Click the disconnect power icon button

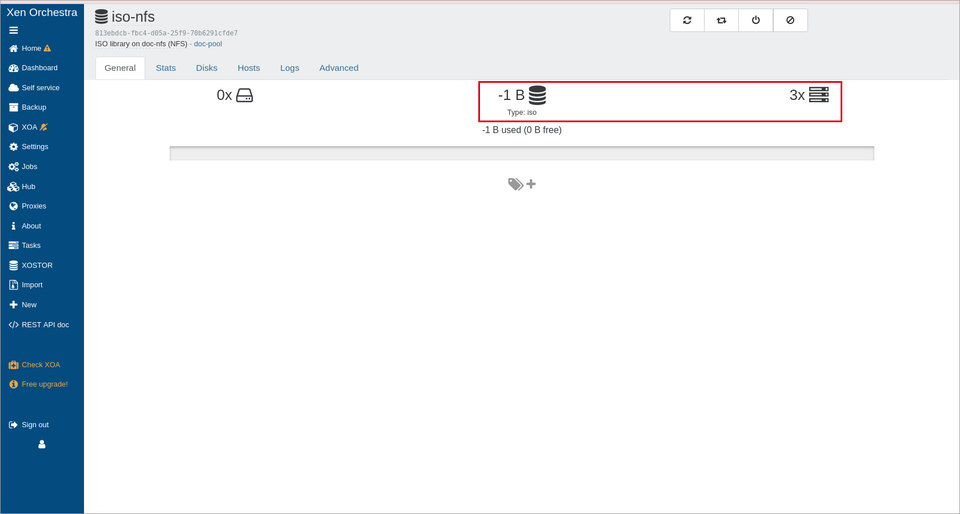pos(756,20)
